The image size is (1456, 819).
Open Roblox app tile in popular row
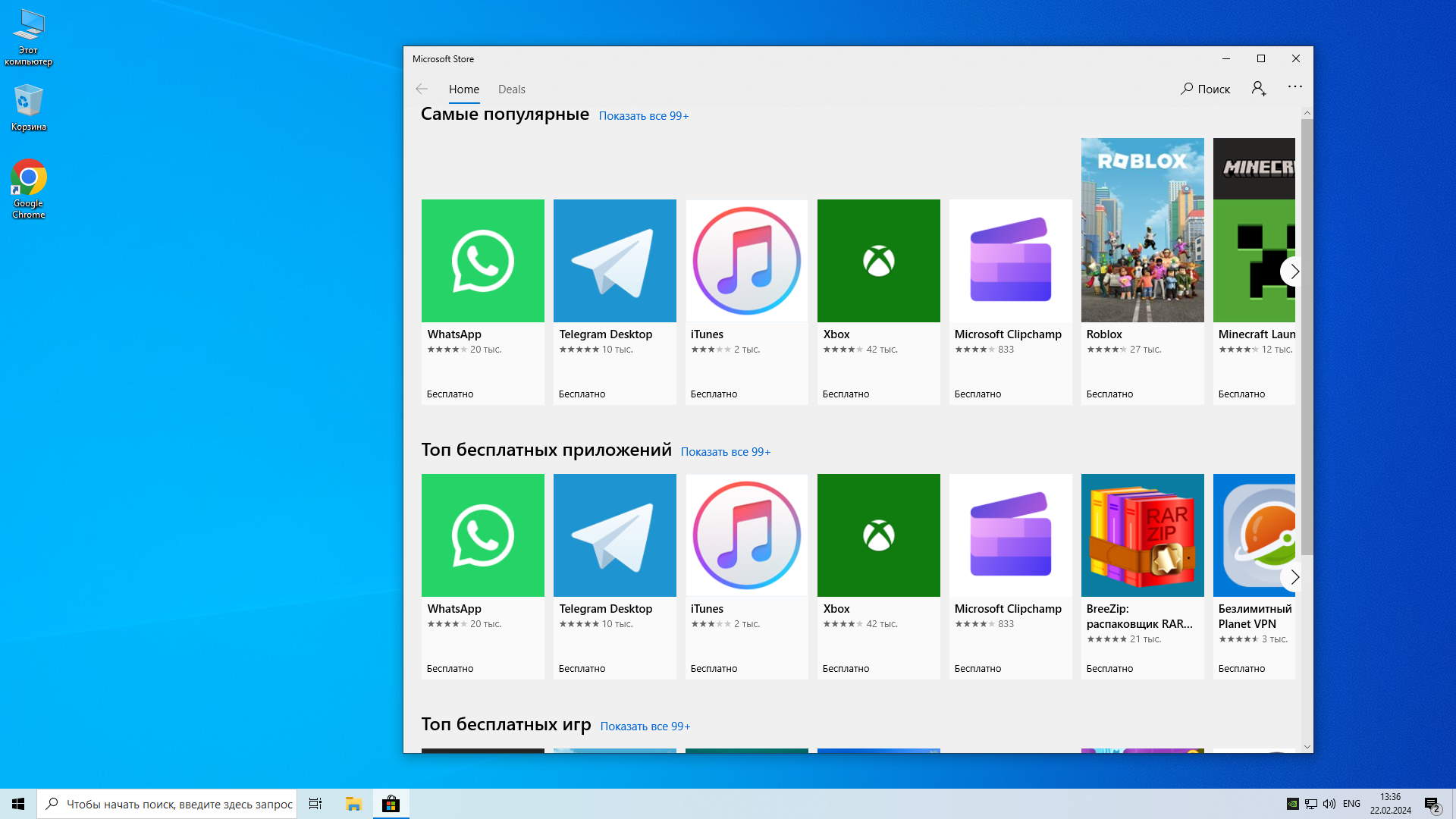1142,231
